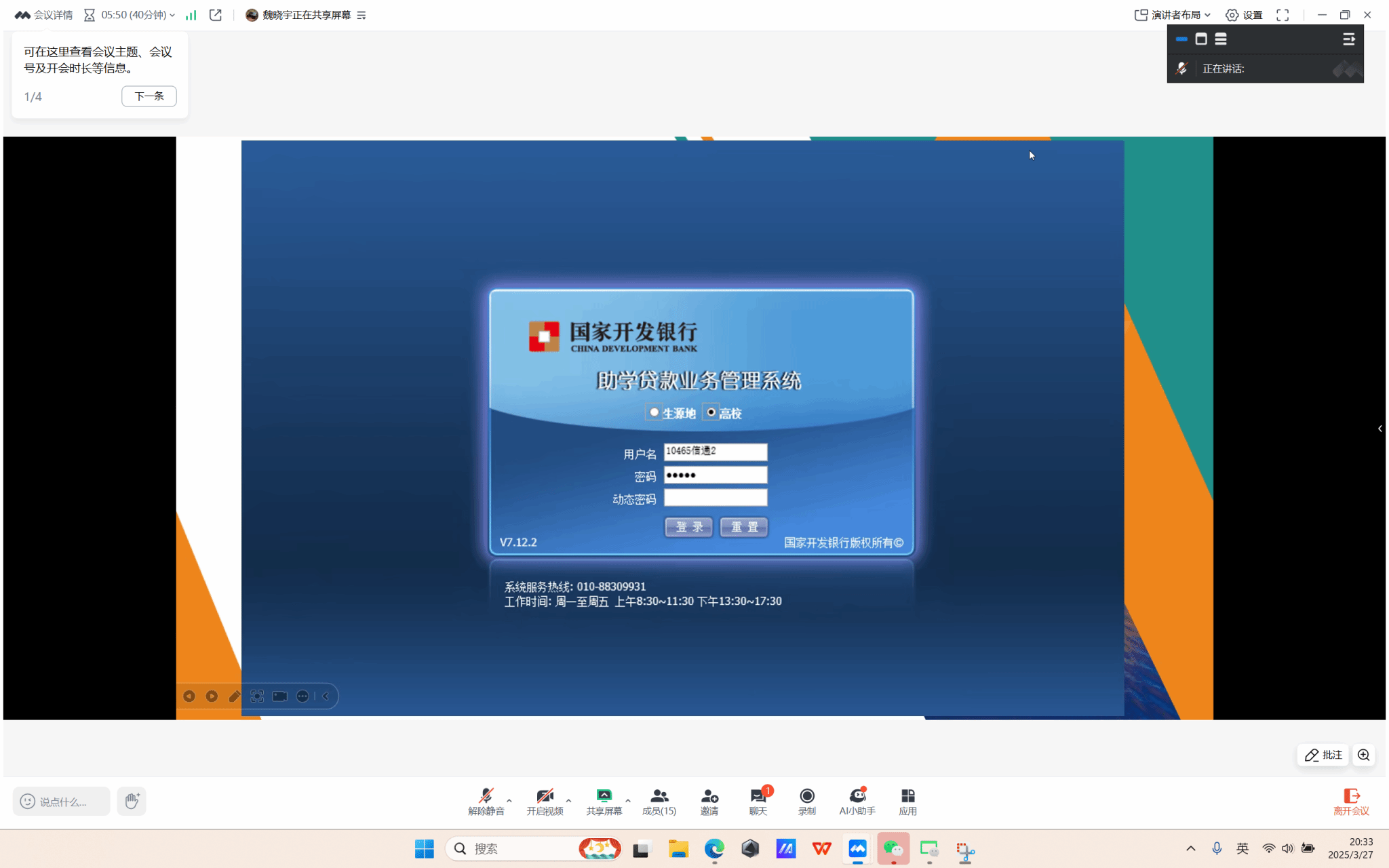Expand the 演讲者布局 layout dropdown

1173,15
